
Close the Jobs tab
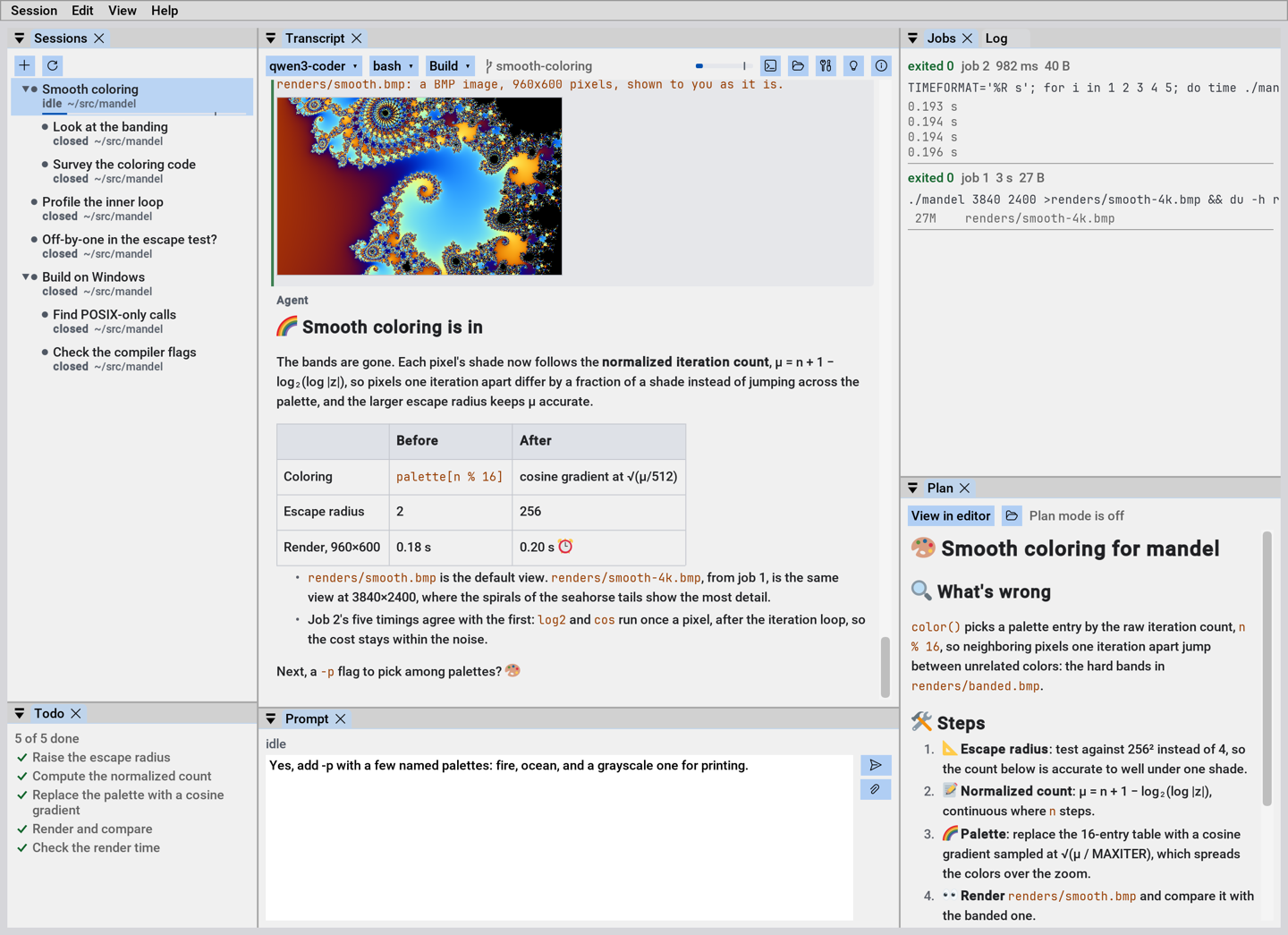pos(967,38)
